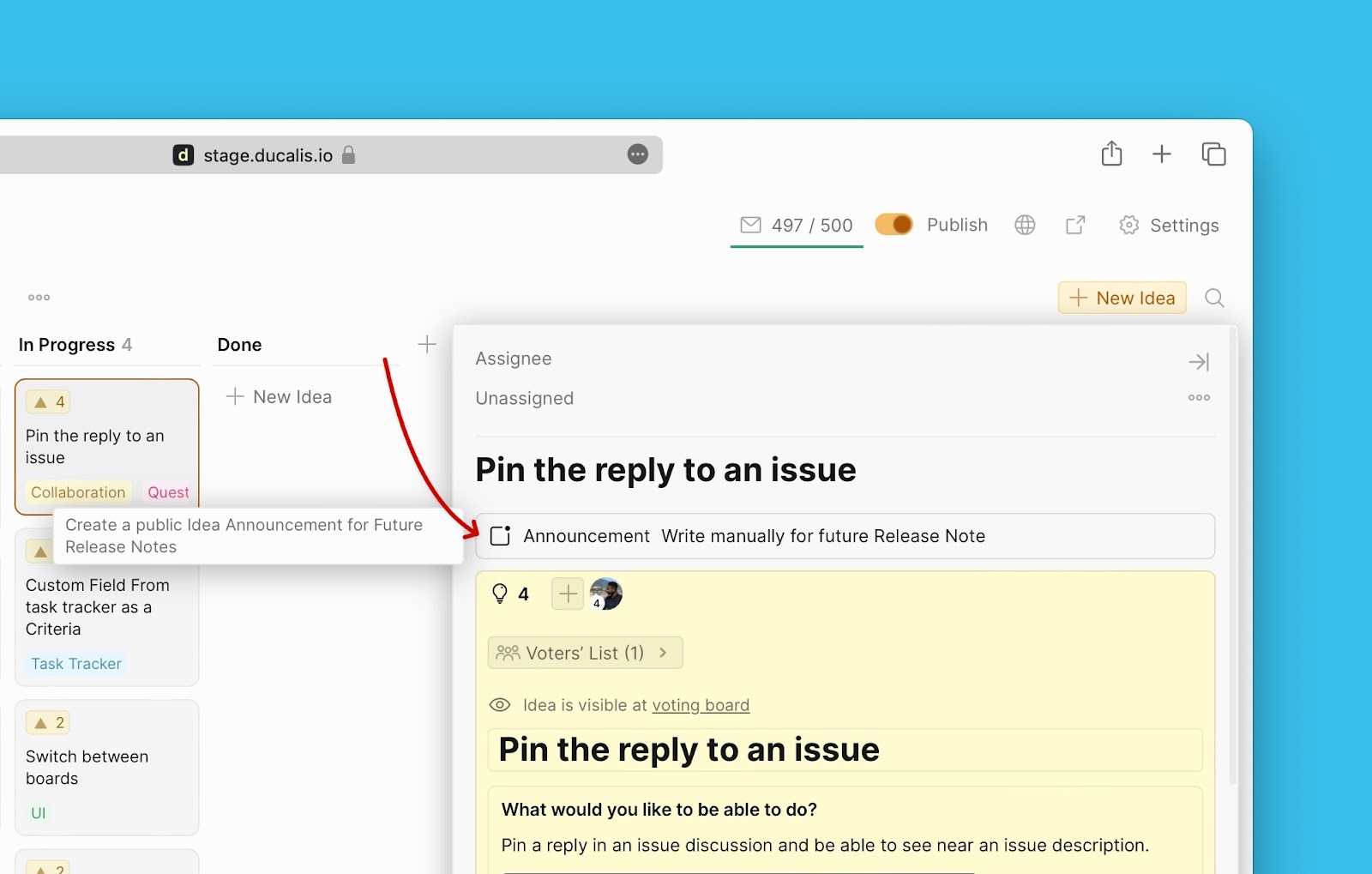Open the board three-dots menu above In Progress
Viewport: 1372px width, 874px height.
pyautogui.click(x=39, y=298)
